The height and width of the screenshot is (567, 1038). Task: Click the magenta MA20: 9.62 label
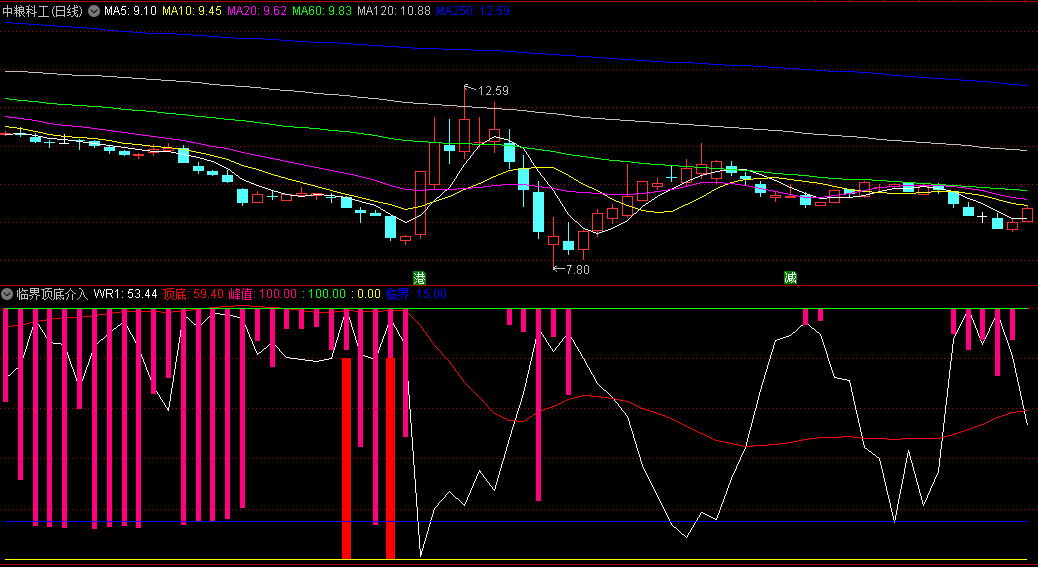(256, 11)
